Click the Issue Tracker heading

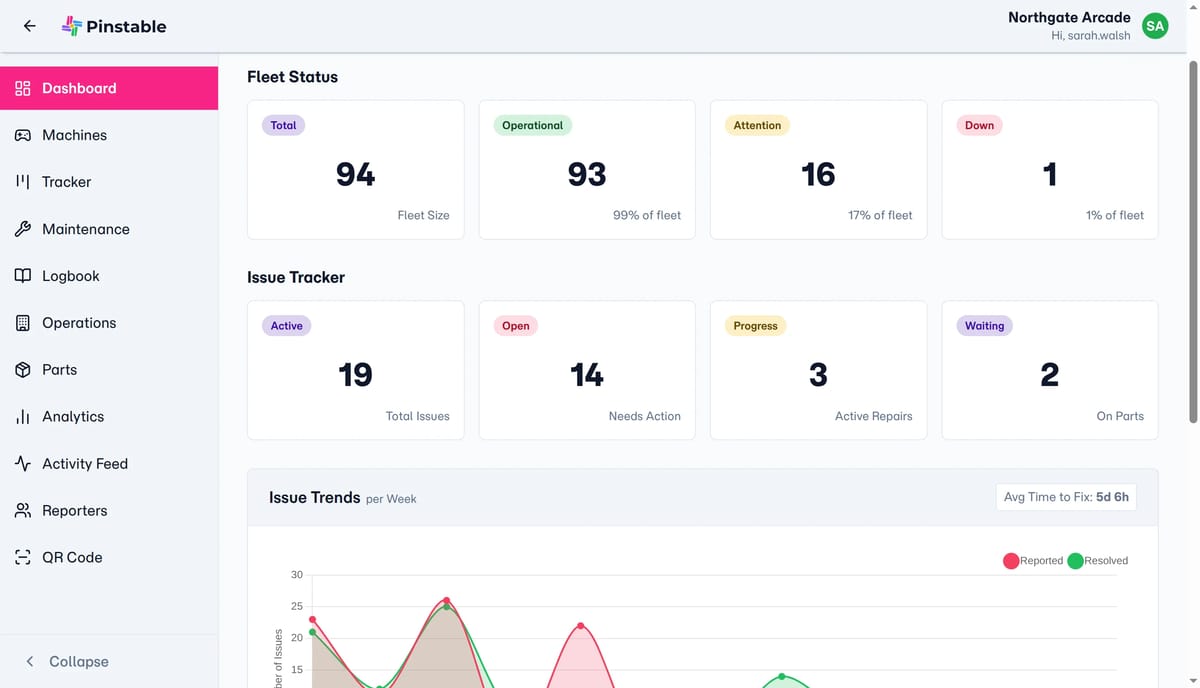coord(296,277)
